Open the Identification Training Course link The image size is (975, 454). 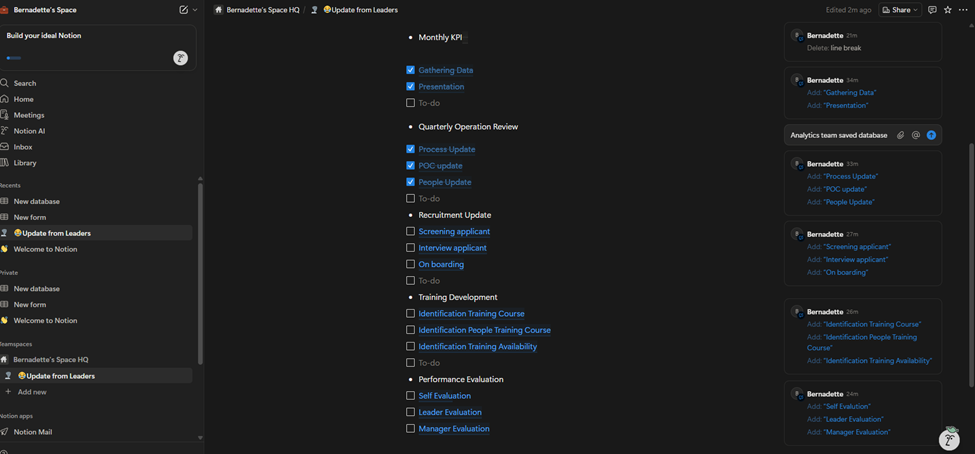click(471, 314)
